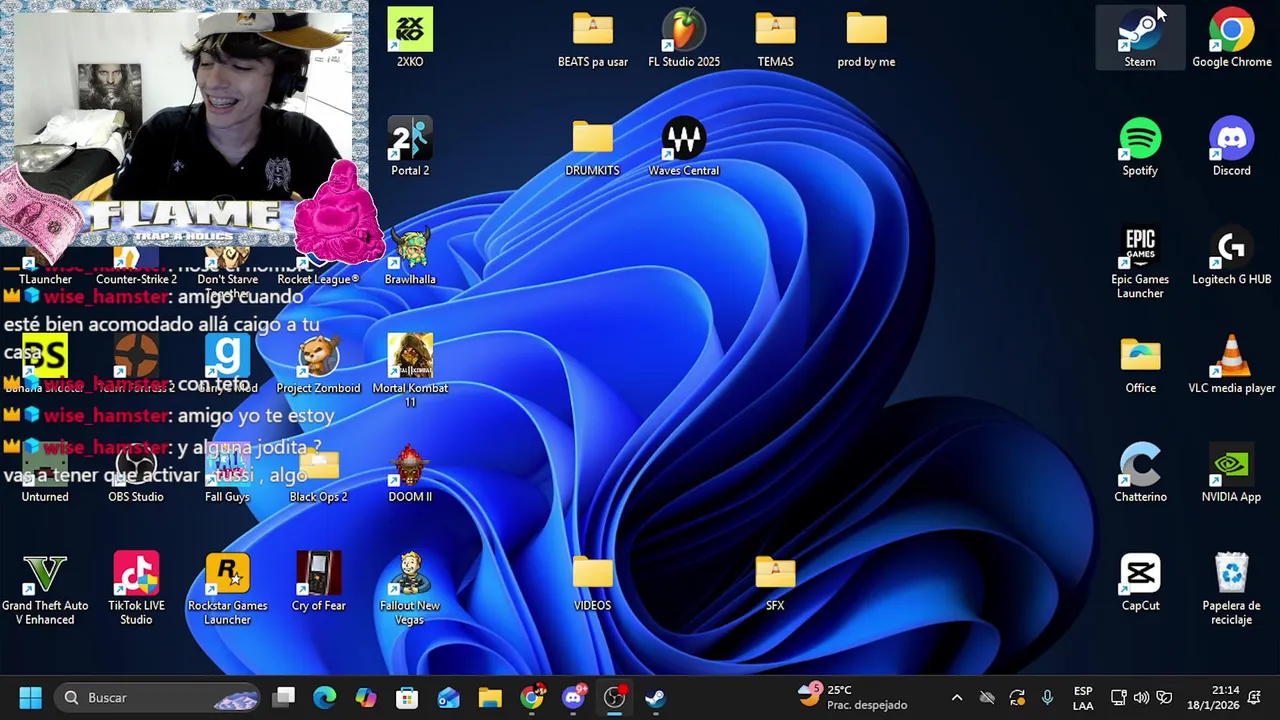Open the Google Chrome desktop shortcut
1280x720 pixels.
click(x=1232, y=38)
